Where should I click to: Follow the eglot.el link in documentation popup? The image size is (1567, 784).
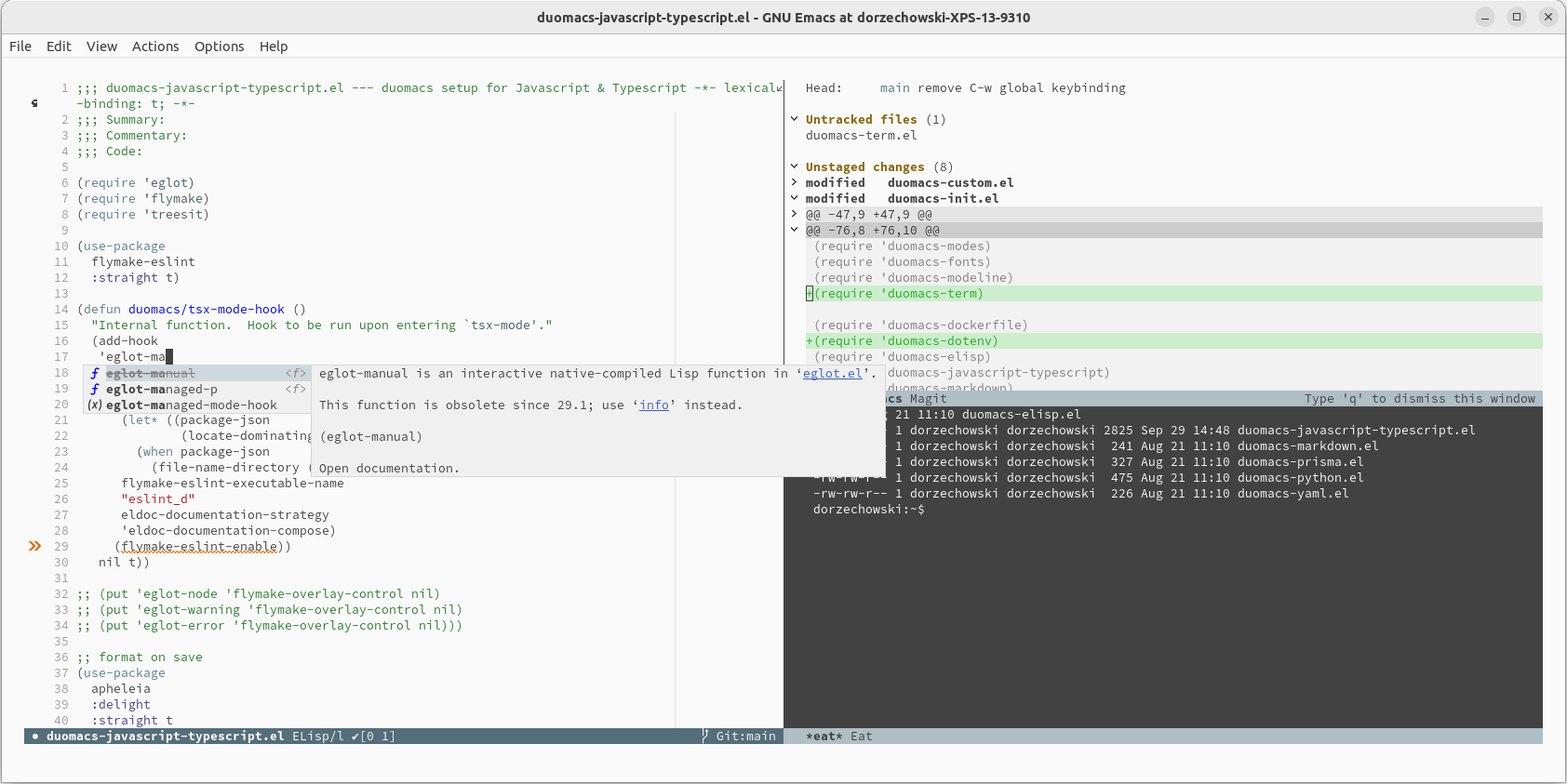coord(832,374)
